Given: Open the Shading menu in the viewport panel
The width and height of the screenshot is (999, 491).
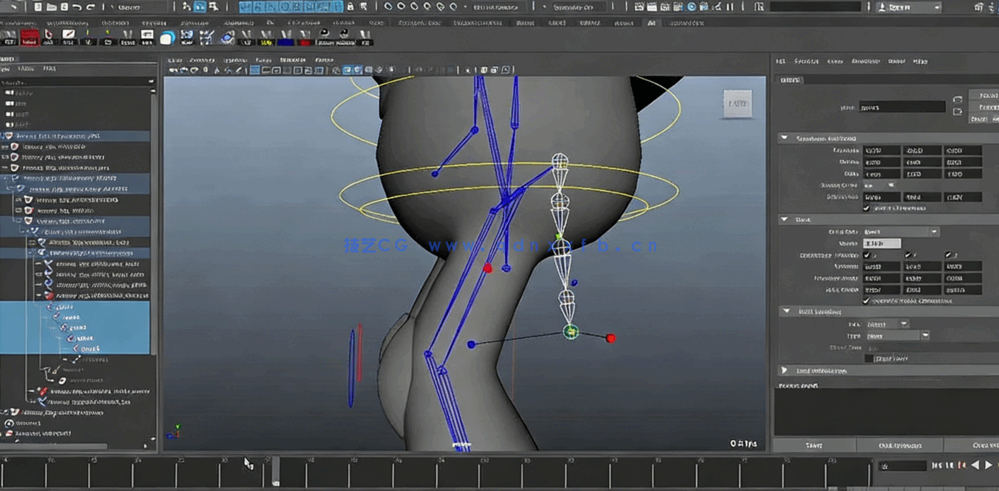Looking at the screenshot, I should [x=203, y=60].
